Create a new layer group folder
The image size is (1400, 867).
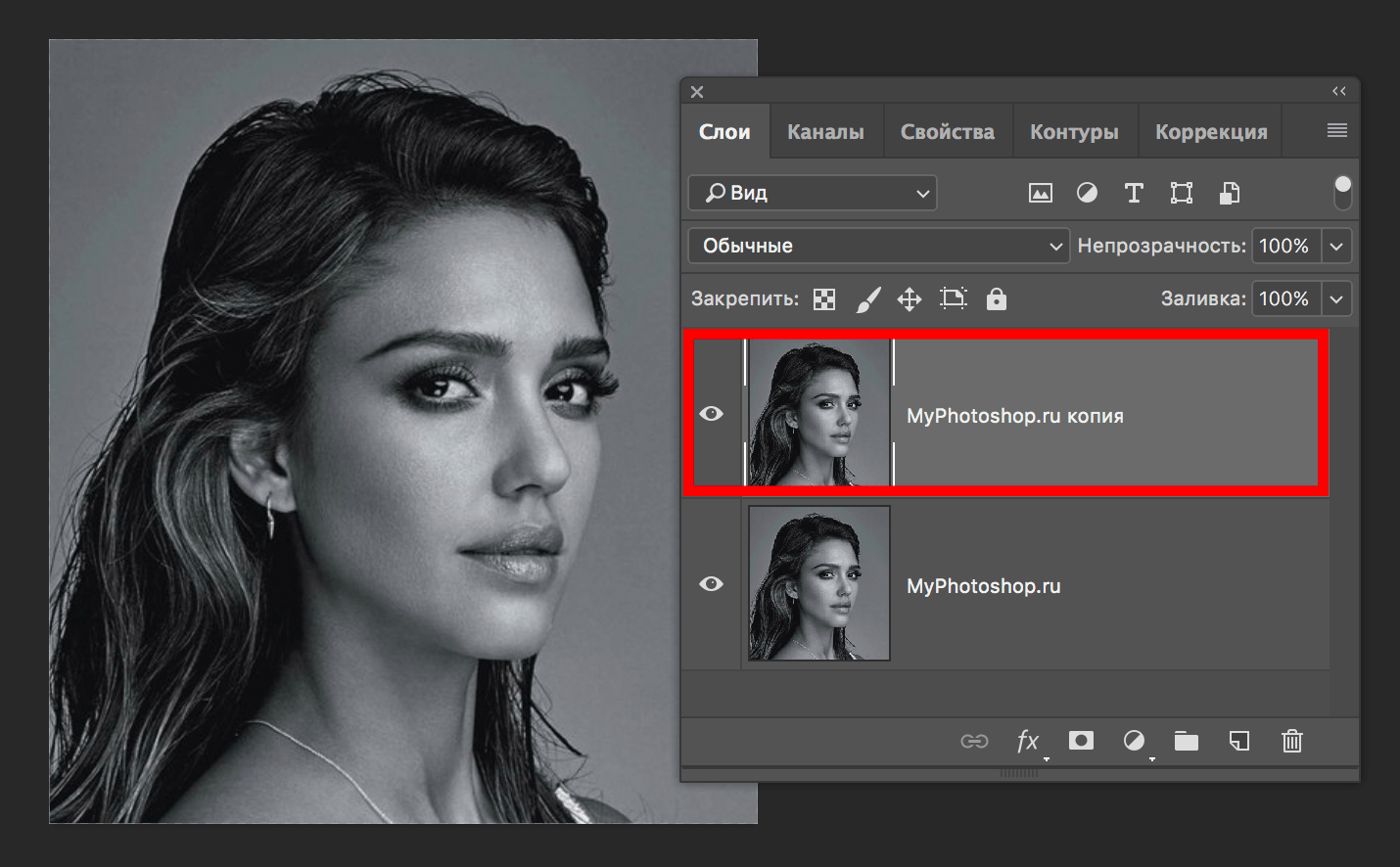1186,741
